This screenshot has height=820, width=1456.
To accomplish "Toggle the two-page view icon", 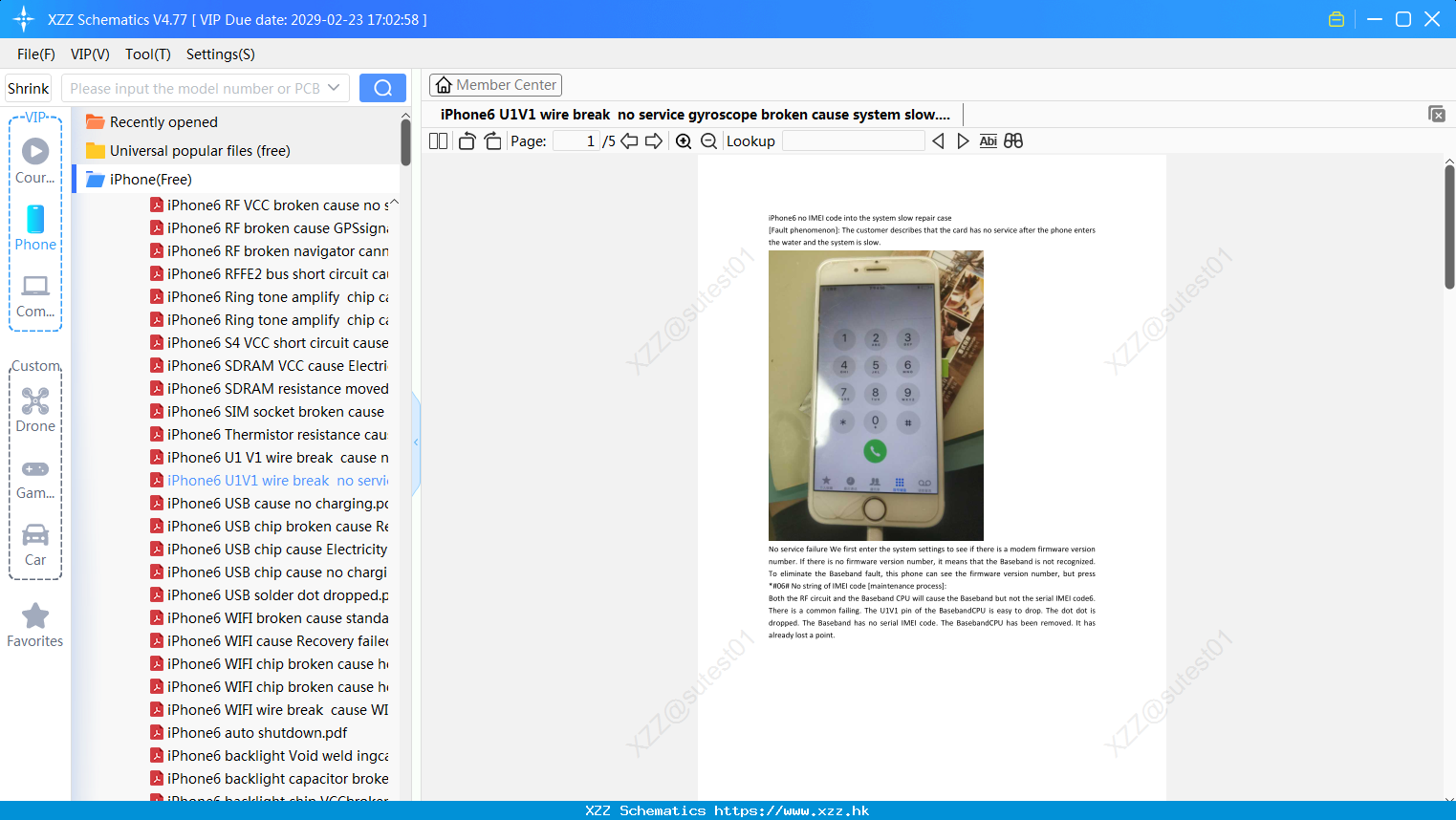I will coord(438,141).
